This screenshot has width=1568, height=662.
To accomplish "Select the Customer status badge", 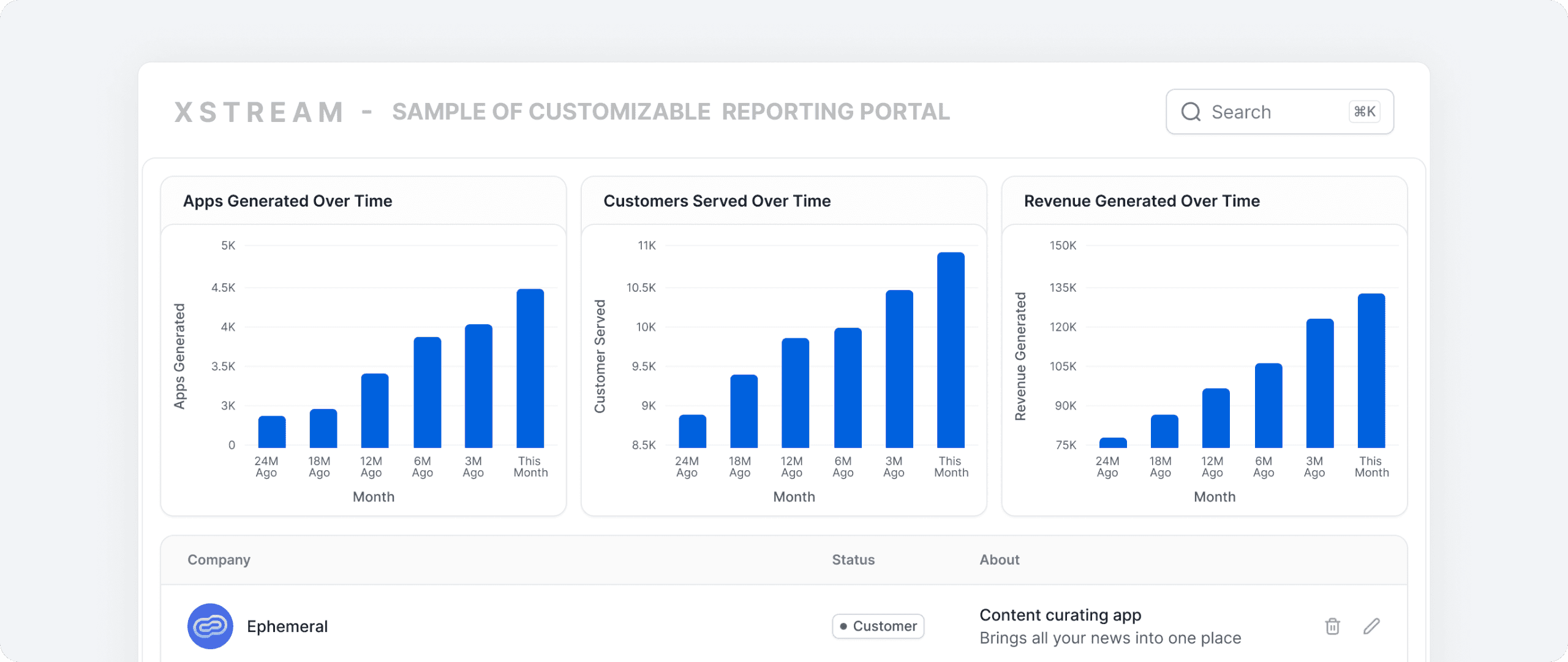I will tap(878, 626).
